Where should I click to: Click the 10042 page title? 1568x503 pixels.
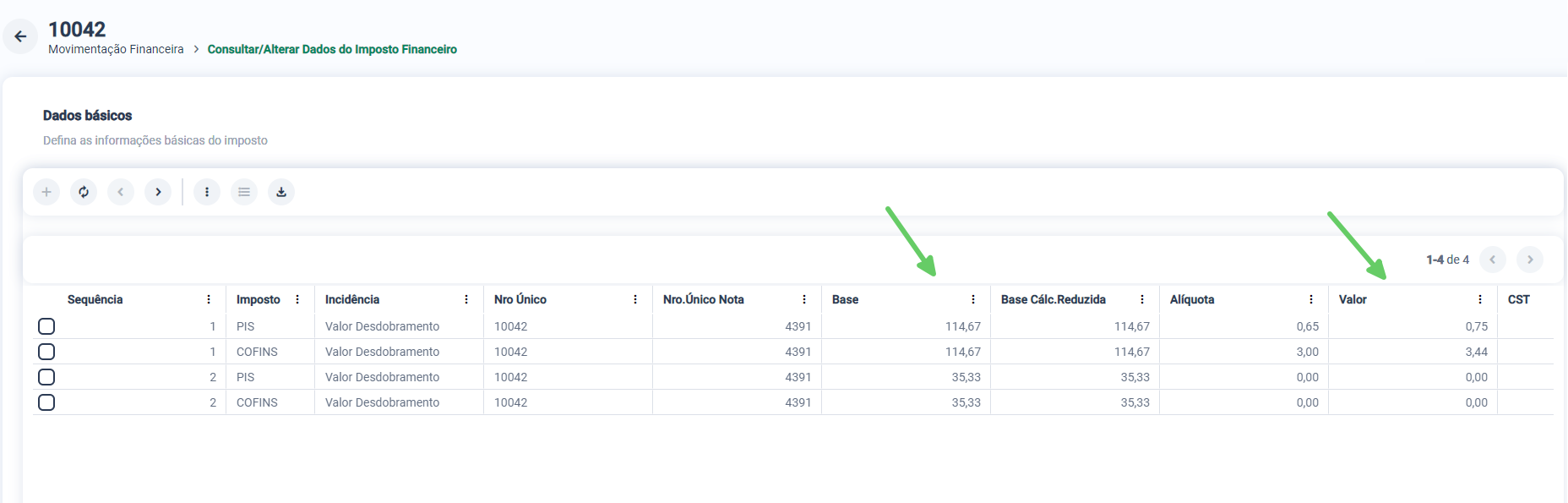coord(77,30)
